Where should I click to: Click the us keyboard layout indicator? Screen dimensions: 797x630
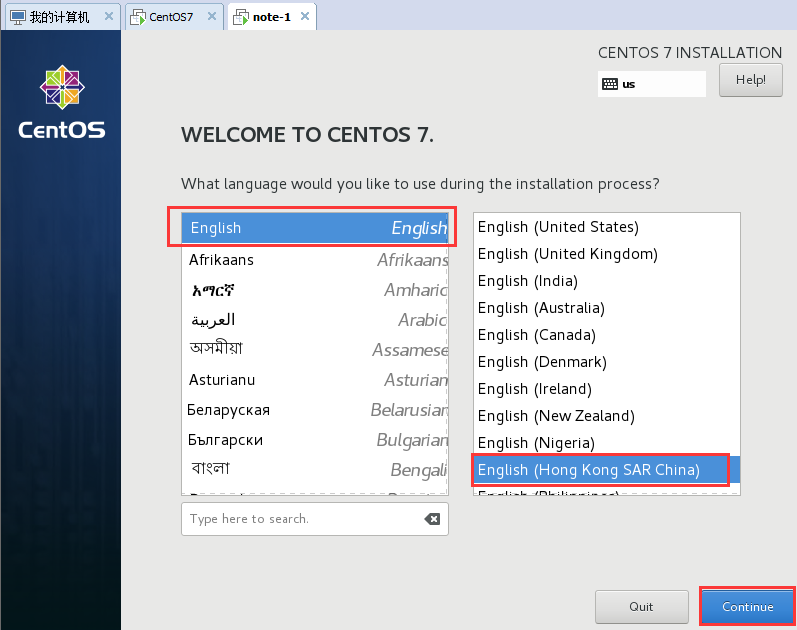pyautogui.click(x=652, y=84)
